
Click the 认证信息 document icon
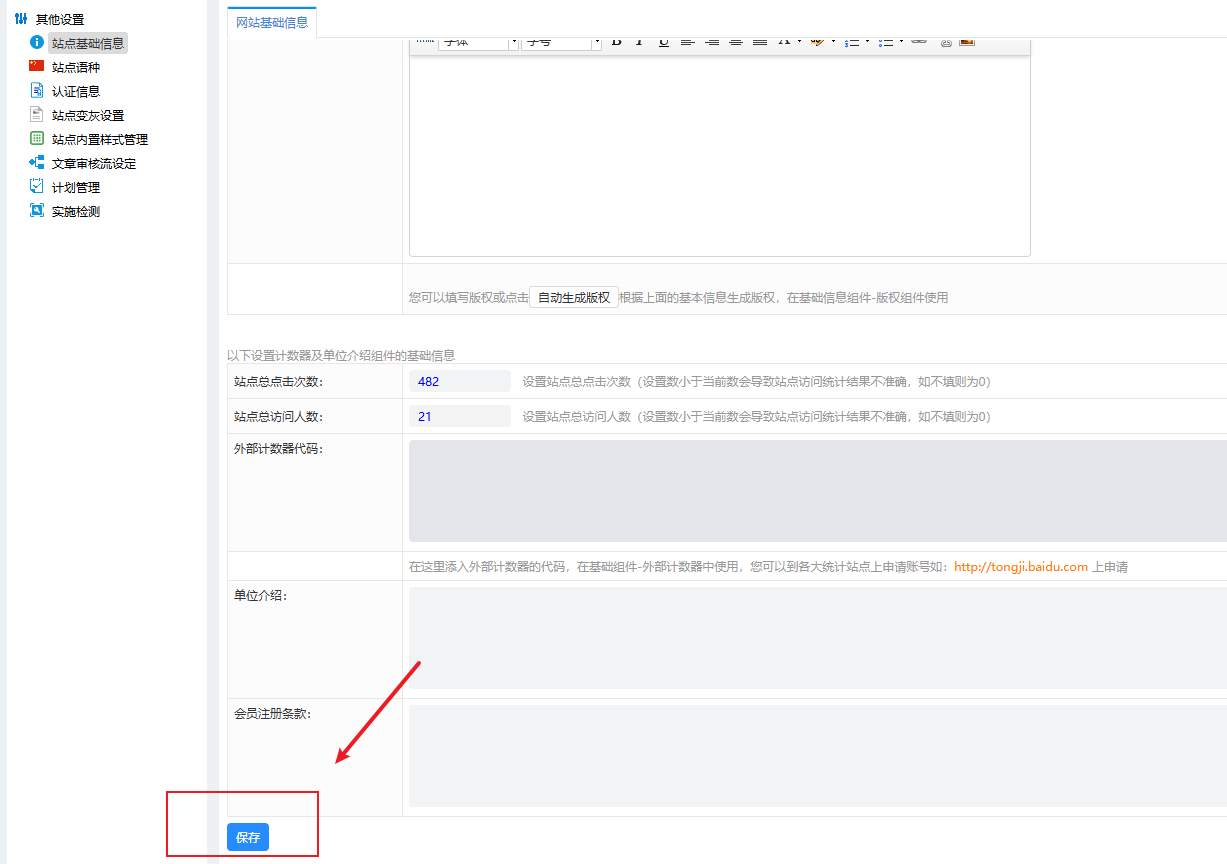pos(37,90)
